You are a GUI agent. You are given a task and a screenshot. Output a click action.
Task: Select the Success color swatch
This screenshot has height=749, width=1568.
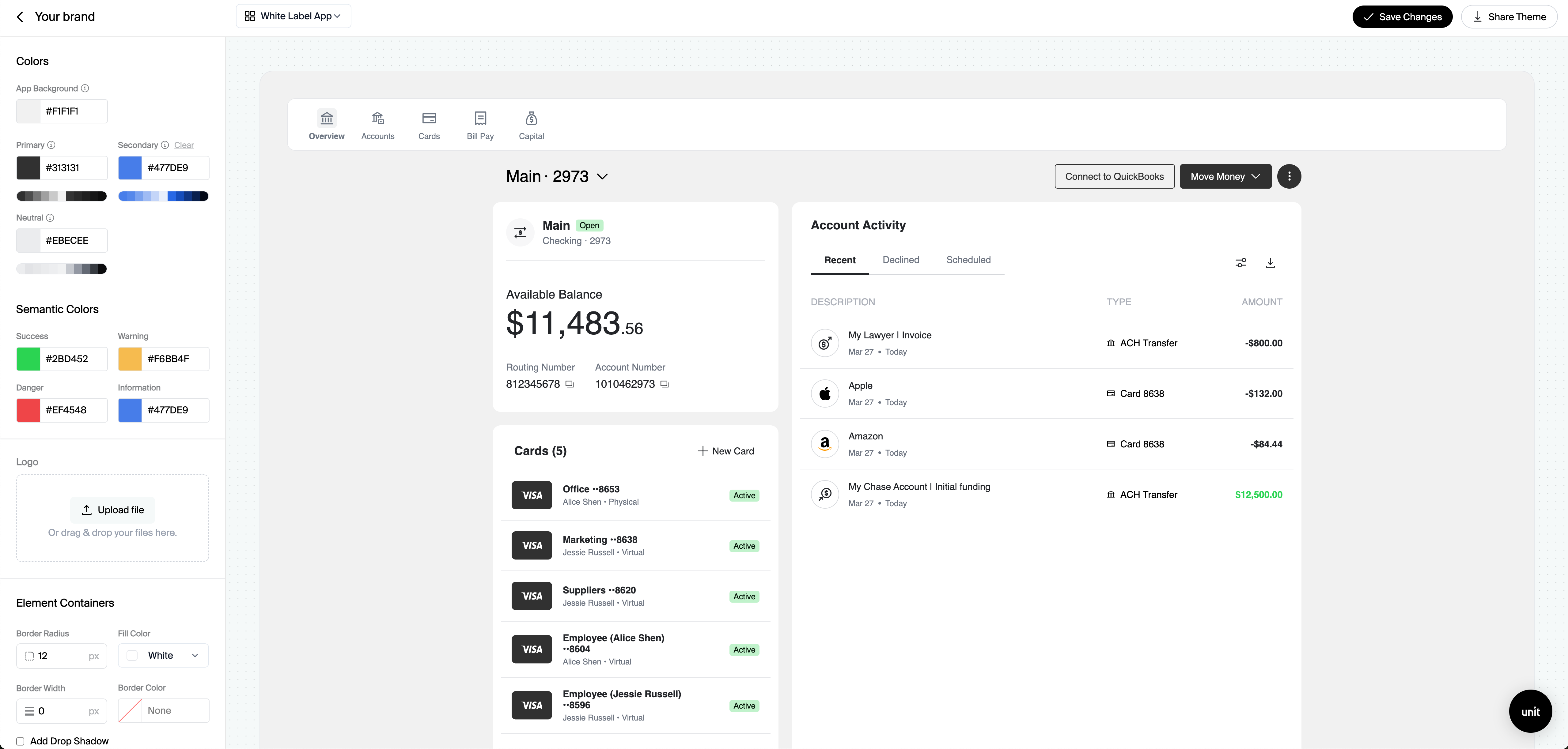pos(28,359)
